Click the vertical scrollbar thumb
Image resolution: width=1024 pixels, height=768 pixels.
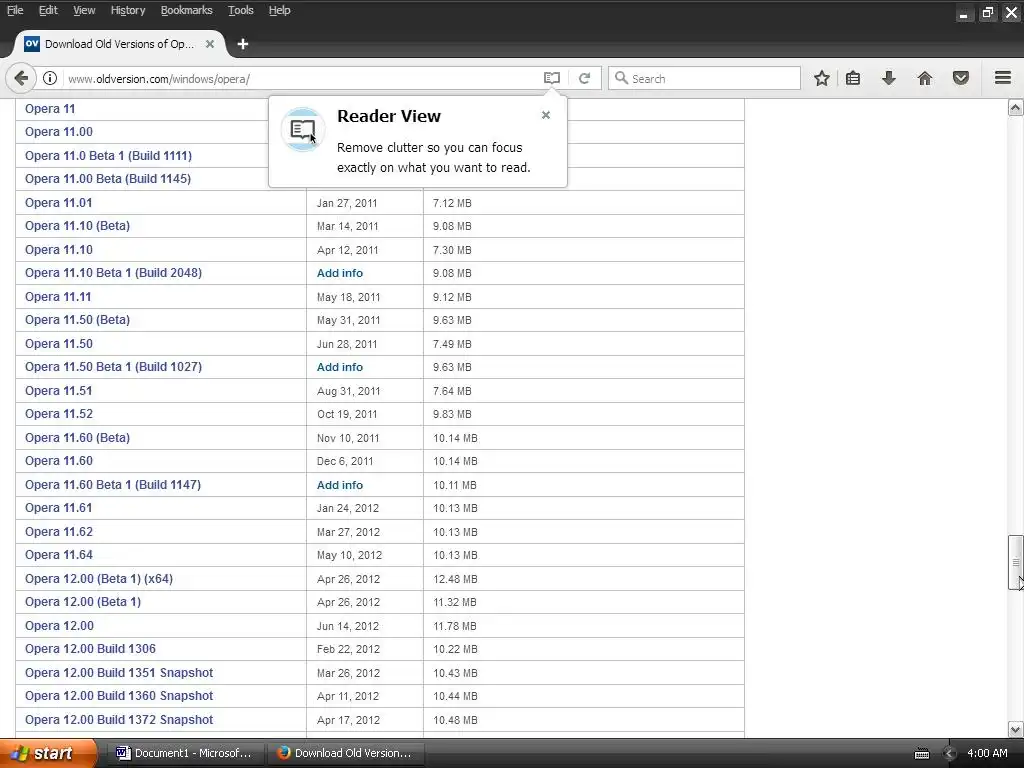click(x=1015, y=562)
